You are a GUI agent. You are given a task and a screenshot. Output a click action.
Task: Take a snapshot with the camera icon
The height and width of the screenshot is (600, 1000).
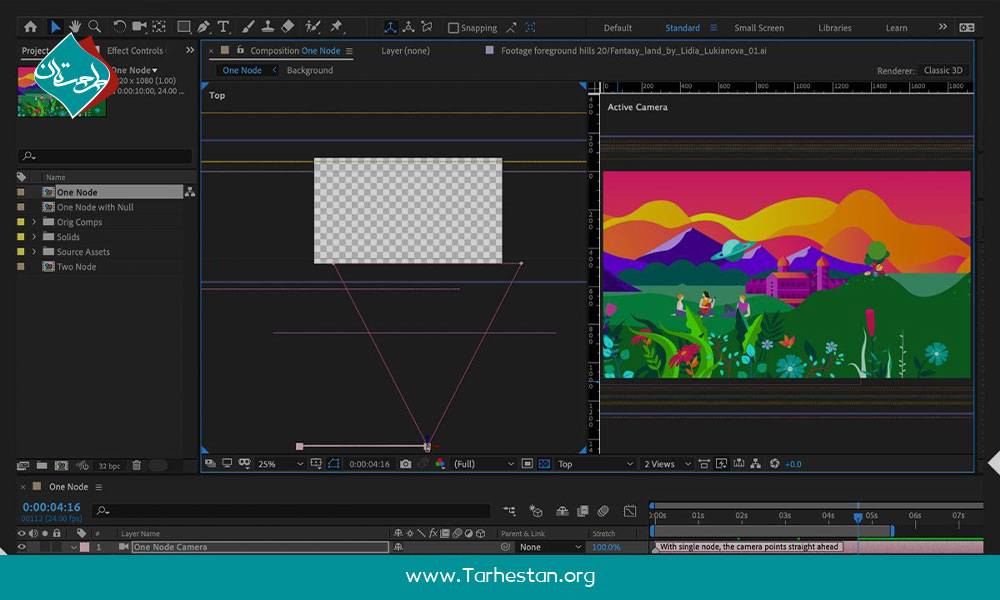click(x=406, y=464)
